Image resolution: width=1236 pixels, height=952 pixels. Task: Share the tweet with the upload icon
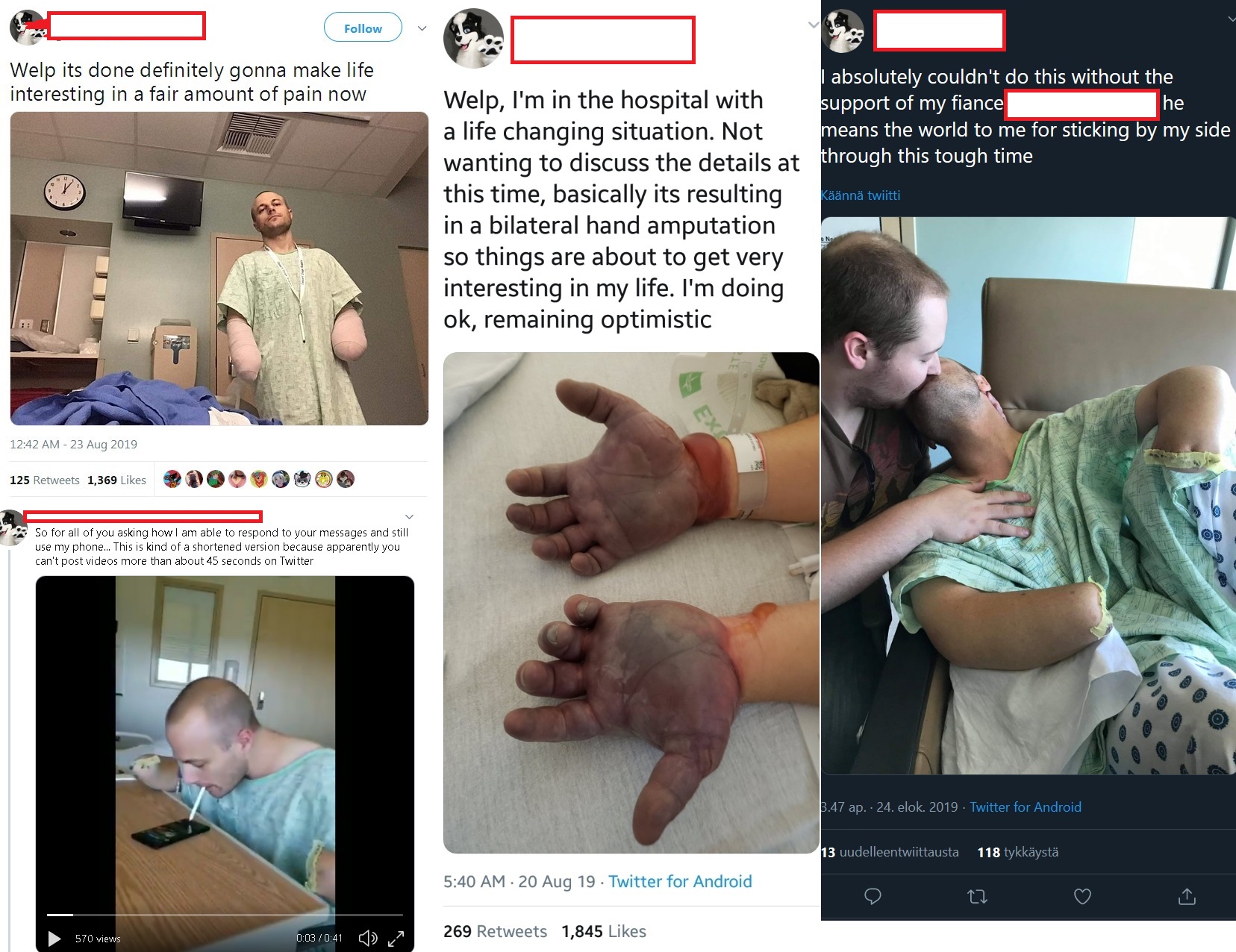pyautogui.click(x=1187, y=896)
